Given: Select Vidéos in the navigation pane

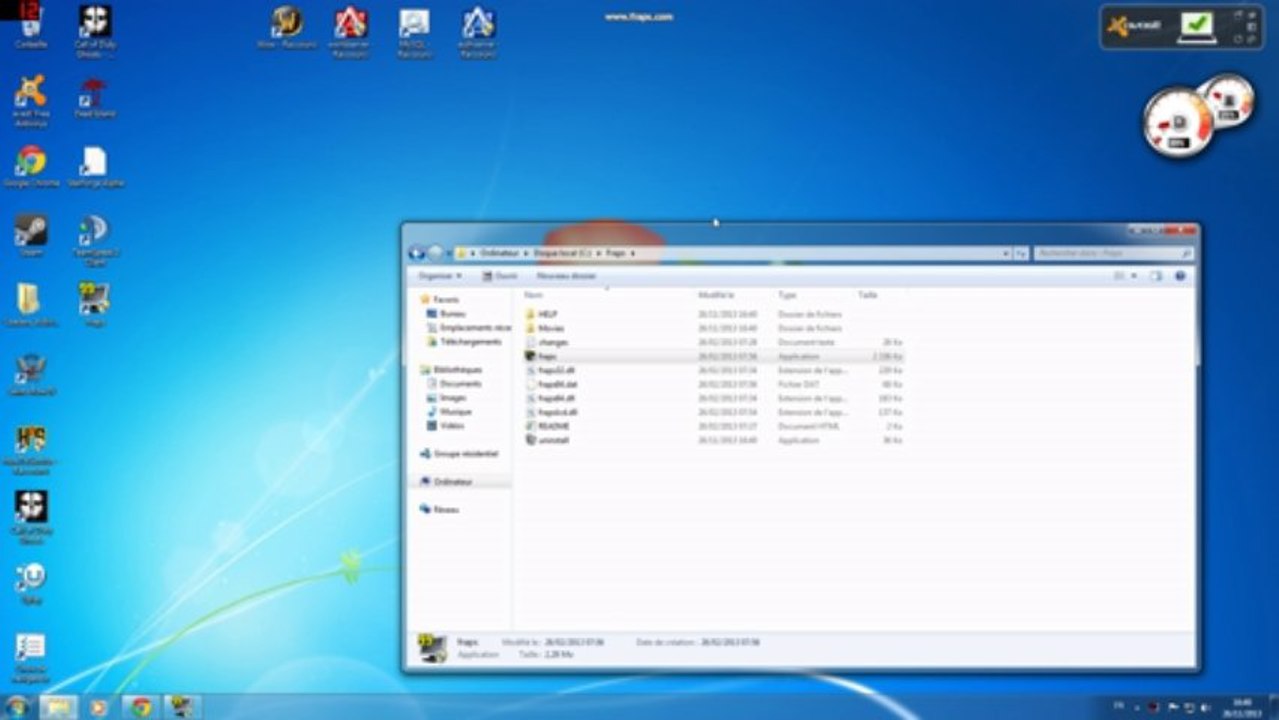Looking at the screenshot, I should tap(445, 425).
